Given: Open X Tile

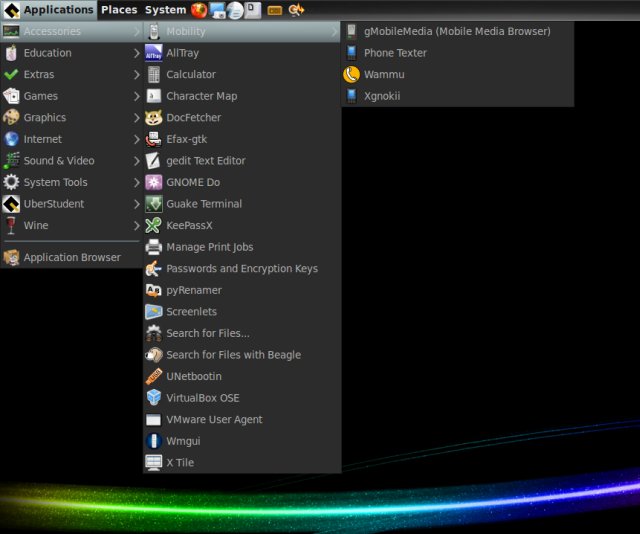Looking at the screenshot, I should click(x=242, y=463).
